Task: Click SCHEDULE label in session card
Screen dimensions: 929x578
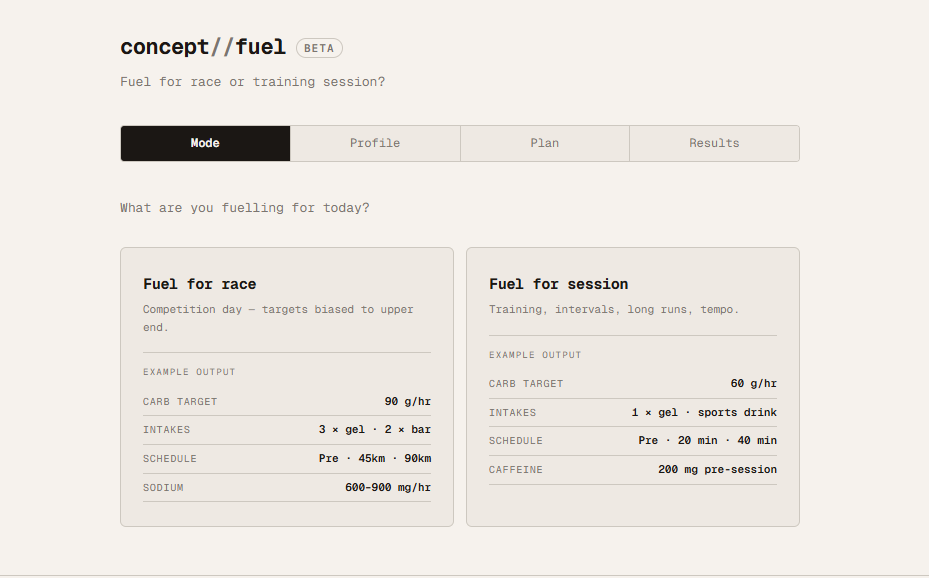Action: click(515, 441)
